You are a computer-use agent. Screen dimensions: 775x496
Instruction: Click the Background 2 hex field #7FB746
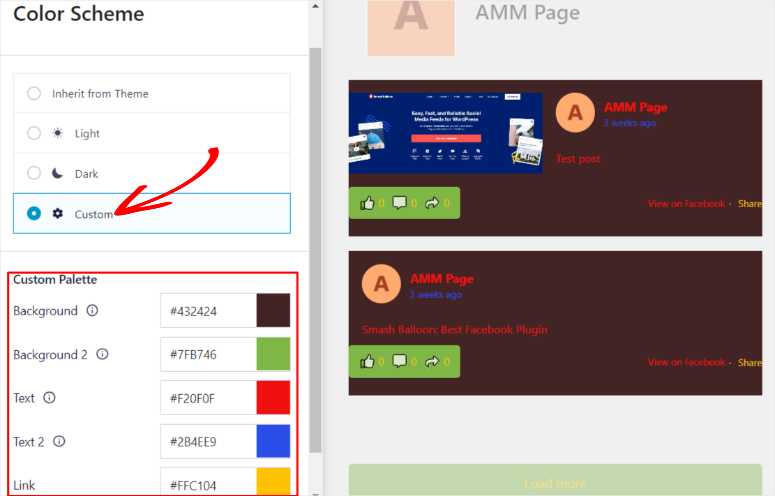pos(208,354)
